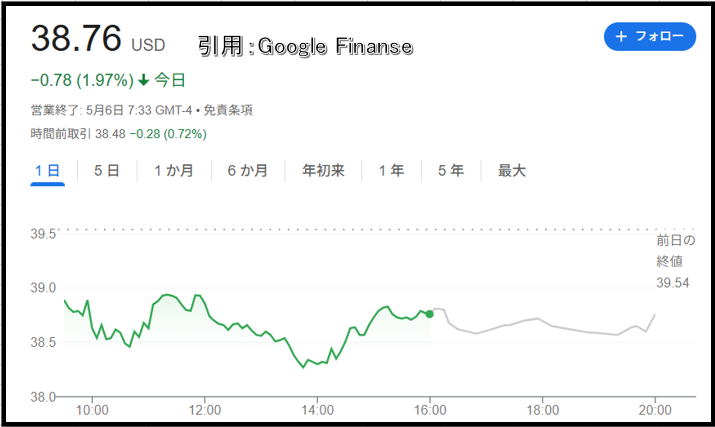Image resolution: width=715 pixels, height=427 pixels.
Task: Click the 前日の終値 39.54 label
Action: coord(675,261)
